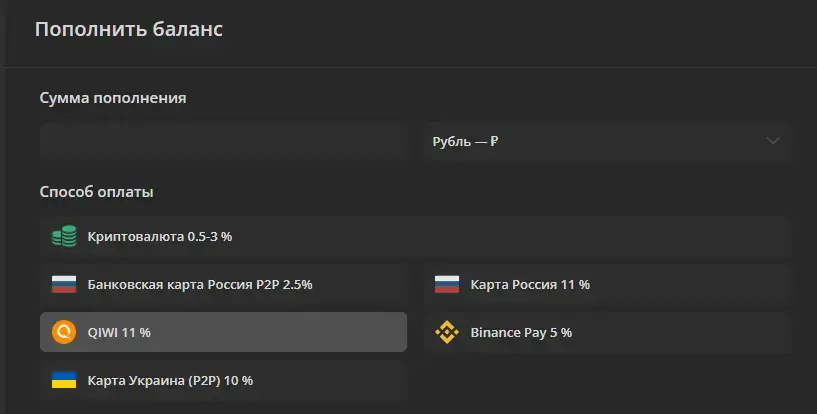
Task: Pick Карта Россия 11 % as payment method
Action: coord(608,284)
